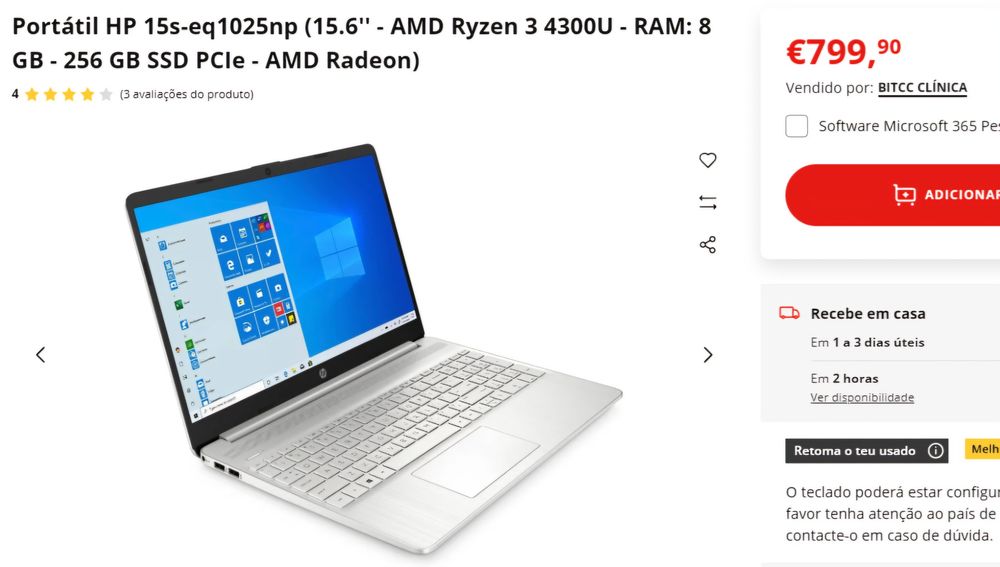
Task: Click the cart icon in Adicionar button
Action: 904,195
